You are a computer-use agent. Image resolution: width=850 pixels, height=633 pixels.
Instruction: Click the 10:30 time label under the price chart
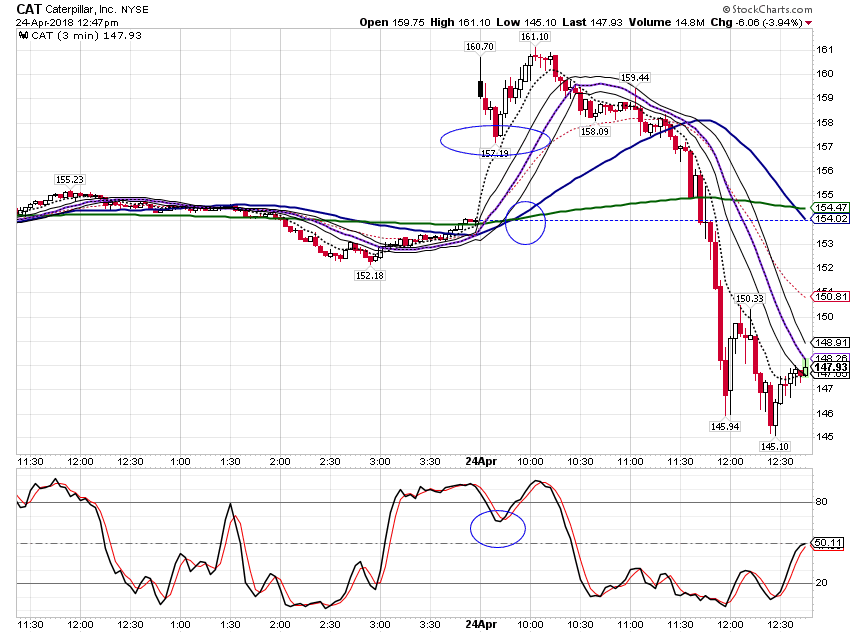coord(580,462)
